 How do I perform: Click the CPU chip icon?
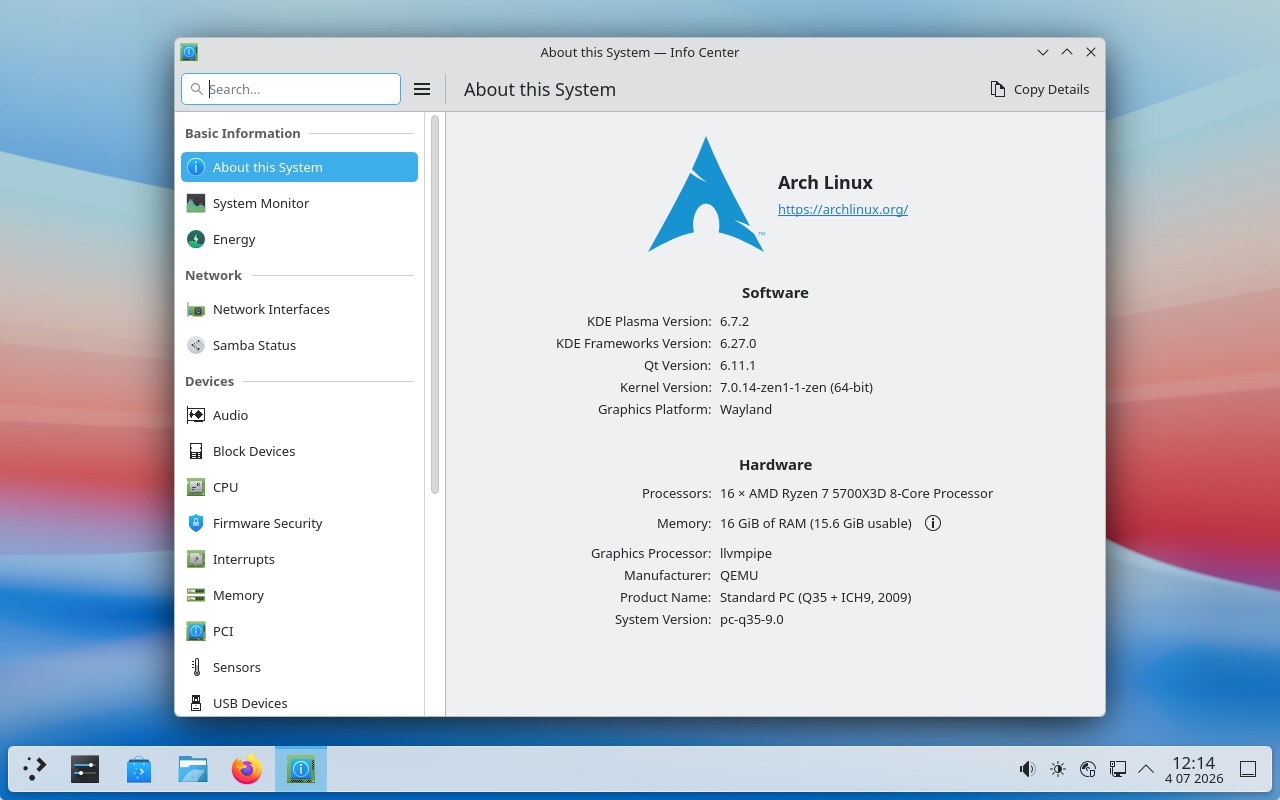point(196,487)
